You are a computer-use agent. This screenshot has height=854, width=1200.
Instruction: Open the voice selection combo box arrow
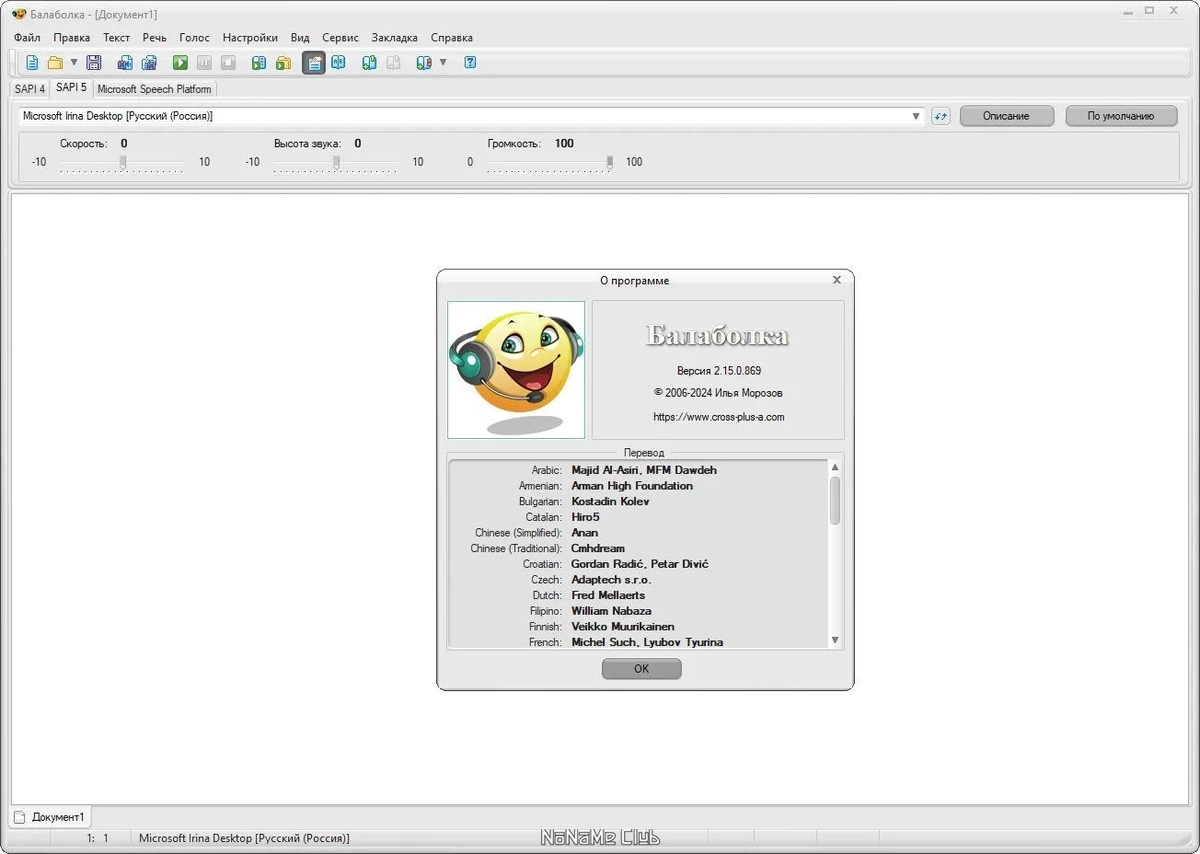pyautogui.click(x=916, y=116)
